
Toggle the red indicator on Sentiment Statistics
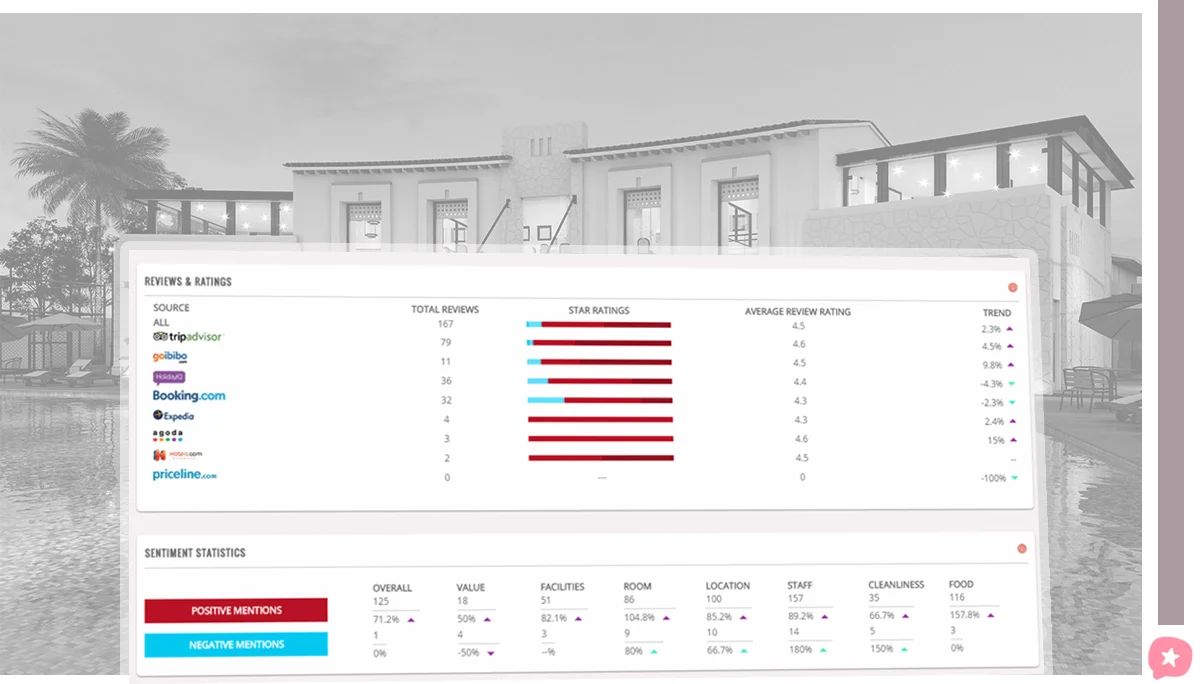click(1022, 548)
